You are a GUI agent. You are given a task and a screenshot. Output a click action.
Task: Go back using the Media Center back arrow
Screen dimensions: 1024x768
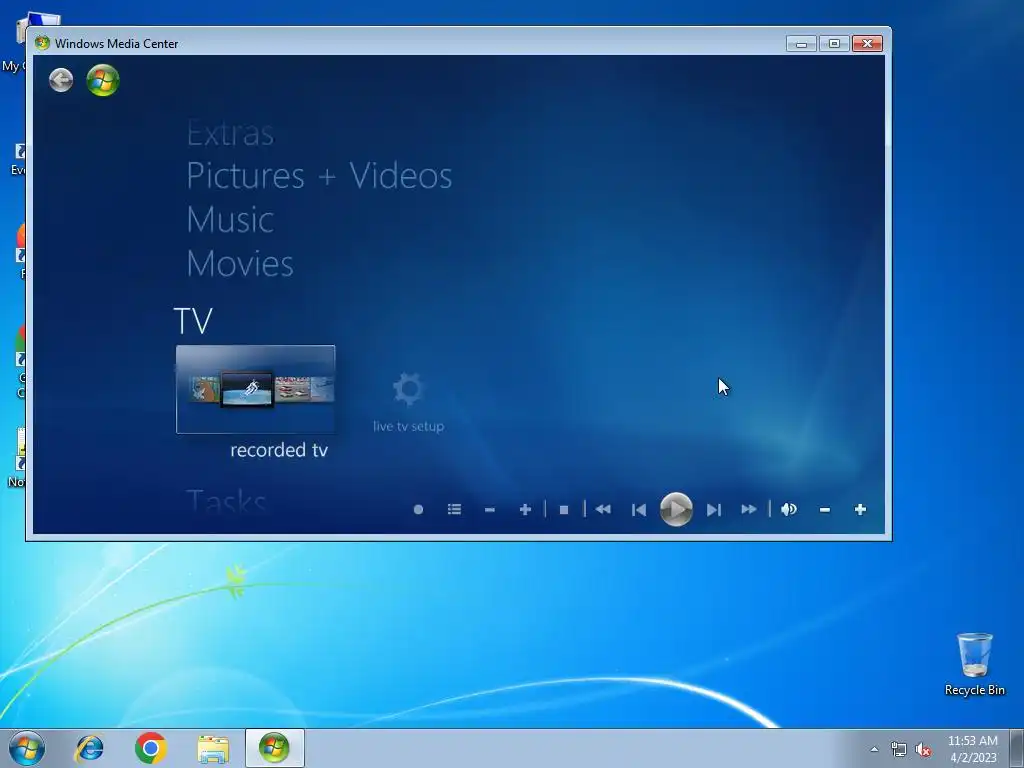tap(61, 80)
